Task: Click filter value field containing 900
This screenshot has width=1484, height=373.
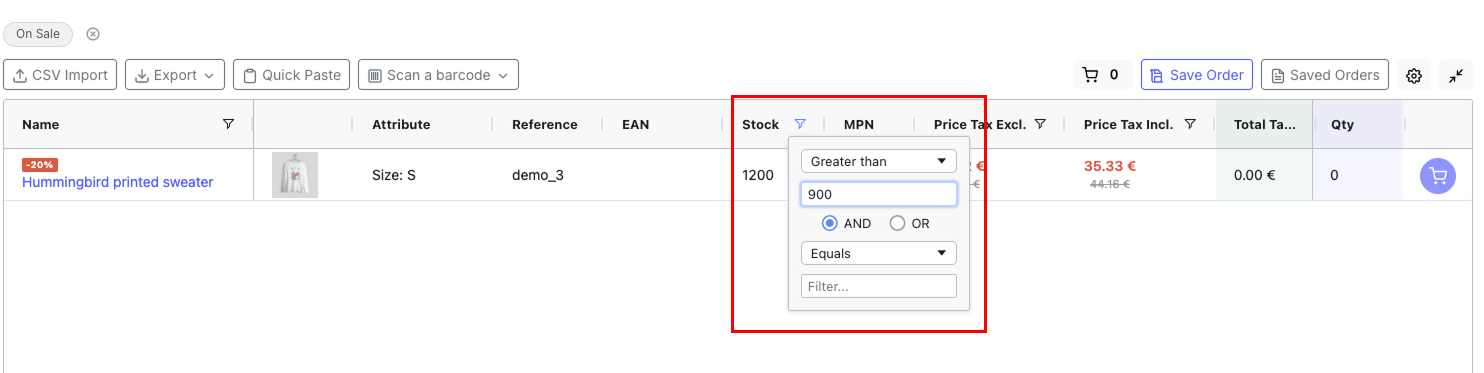Action: click(x=879, y=194)
